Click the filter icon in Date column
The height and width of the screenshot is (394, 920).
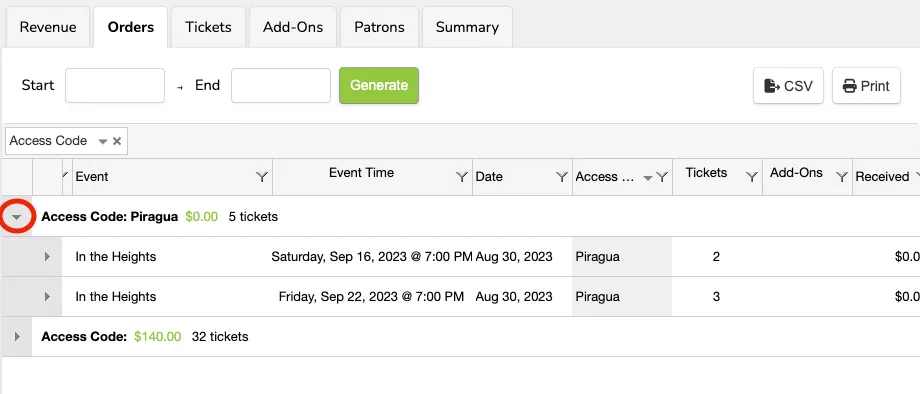[x=562, y=177]
